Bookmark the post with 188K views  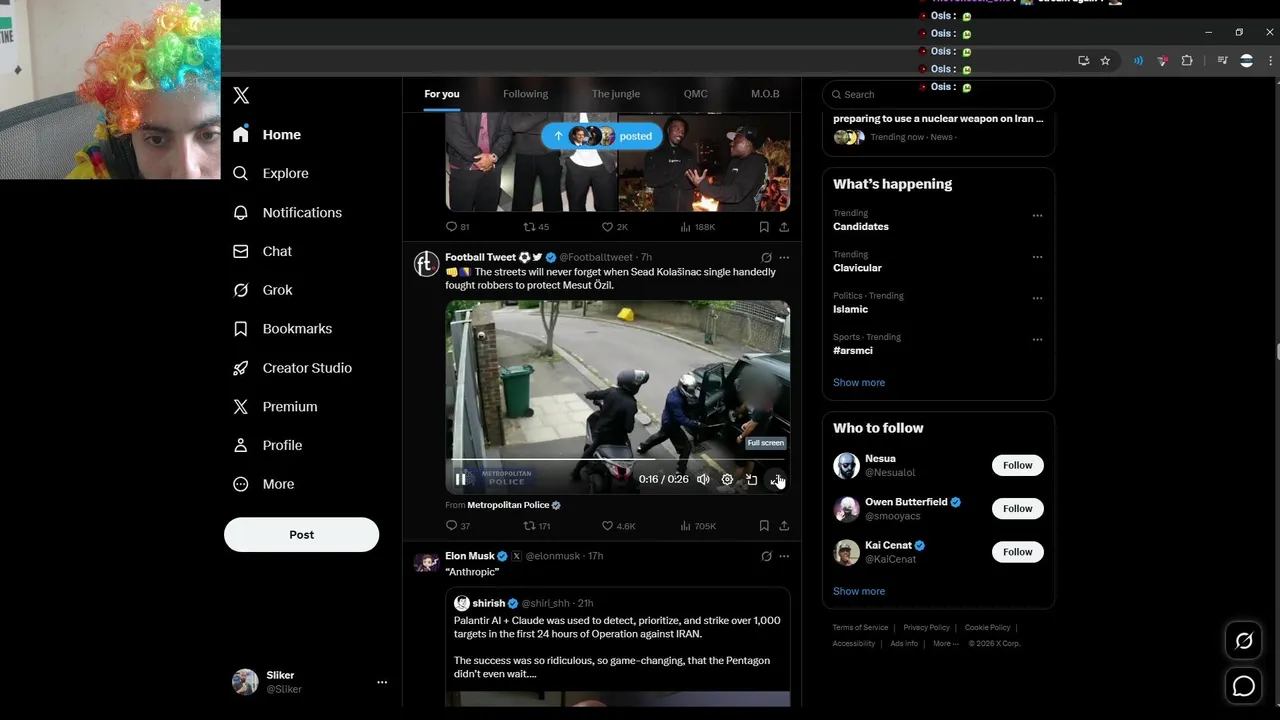[x=764, y=227]
